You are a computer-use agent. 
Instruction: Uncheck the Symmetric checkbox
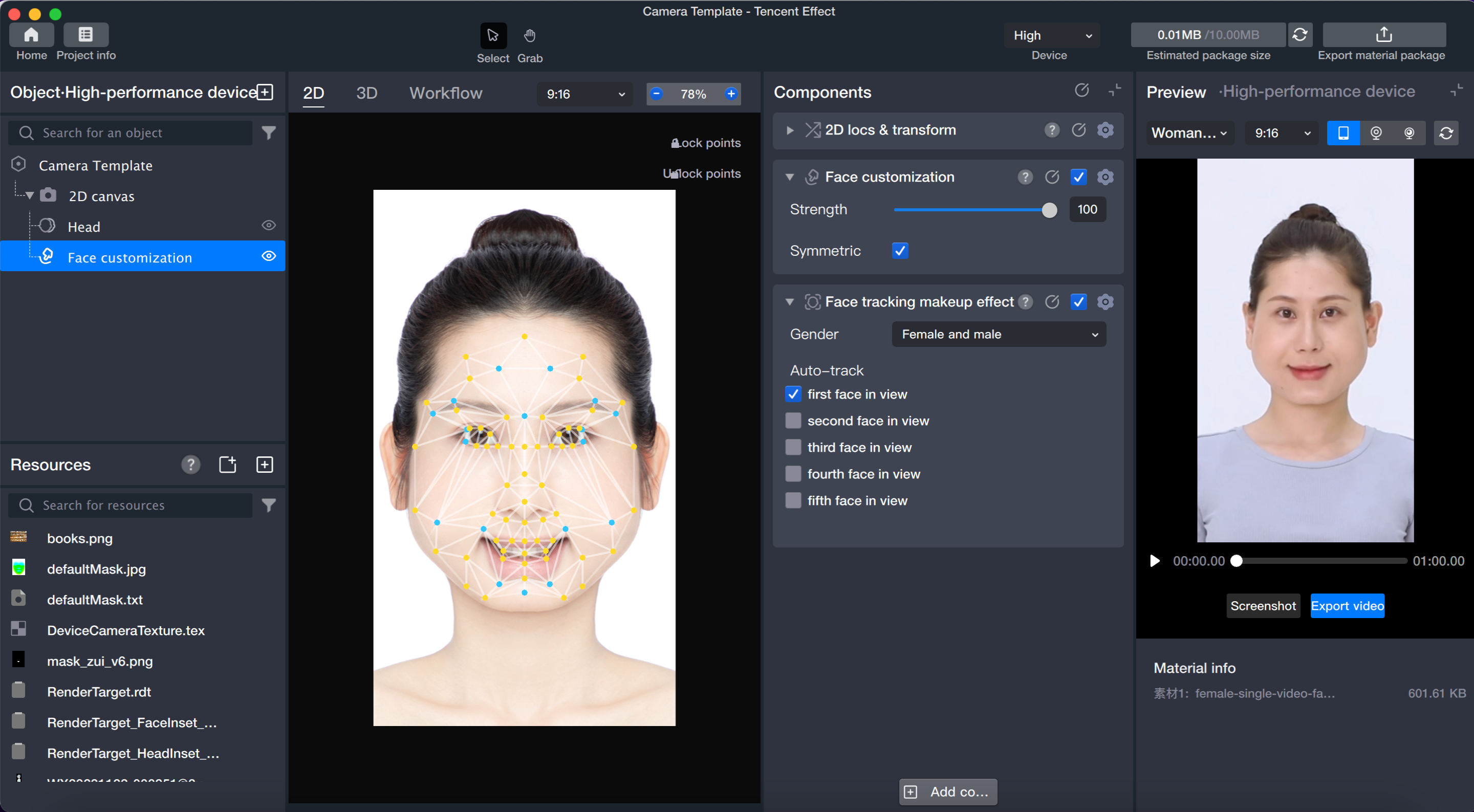coord(900,251)
